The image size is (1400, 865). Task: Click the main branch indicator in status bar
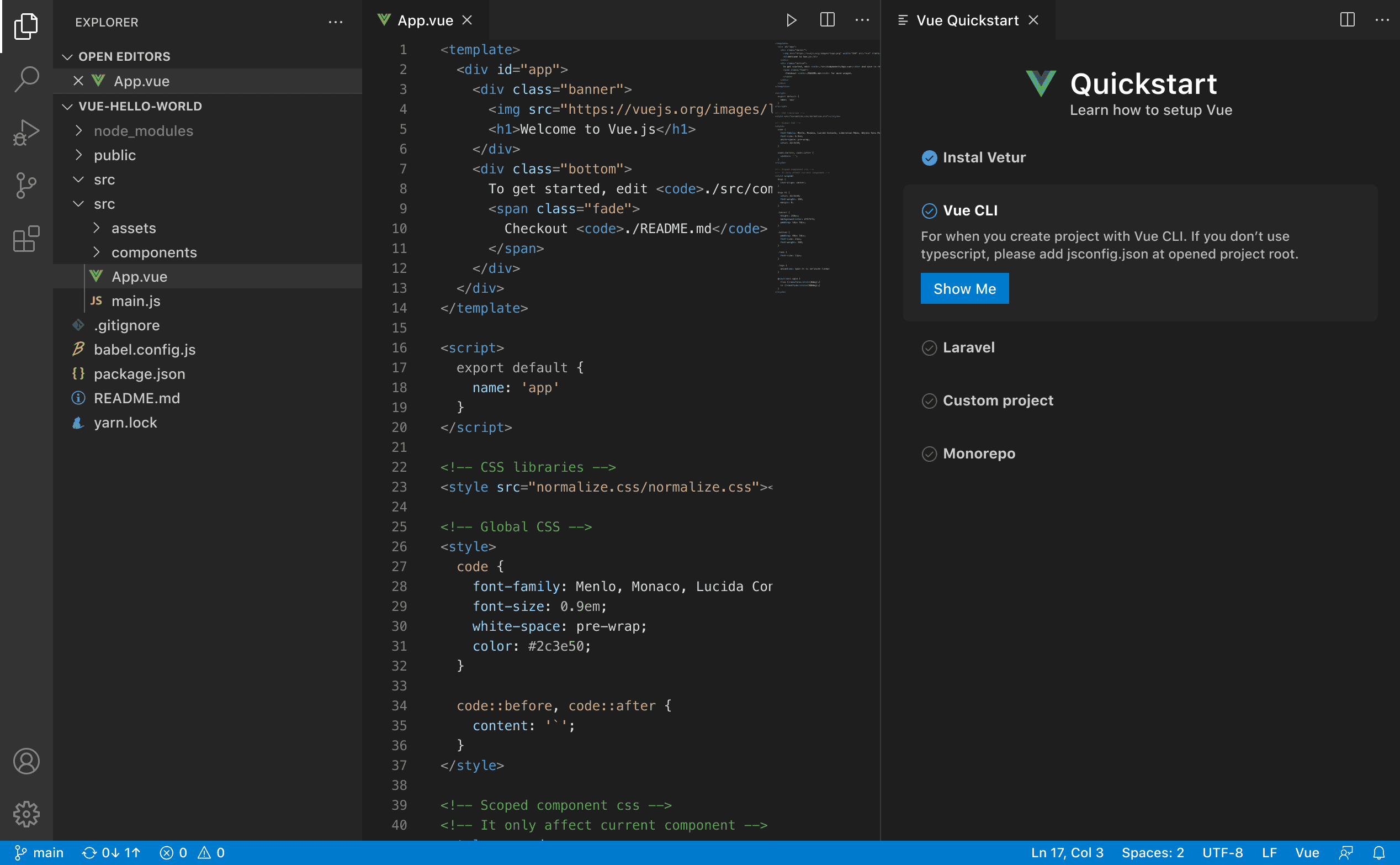tap(39, 852)
